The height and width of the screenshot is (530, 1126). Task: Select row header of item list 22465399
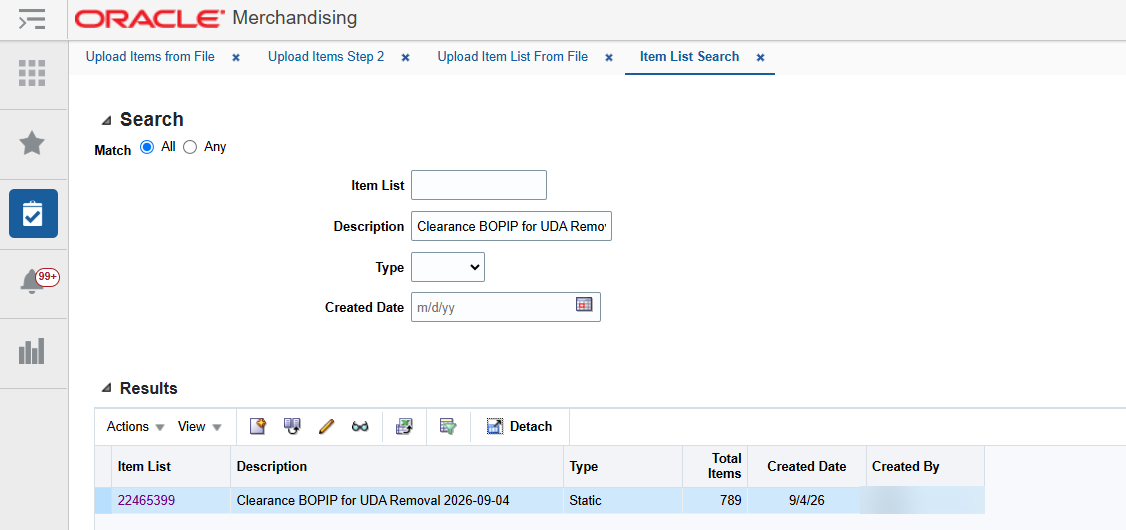[x=103, y=501]
